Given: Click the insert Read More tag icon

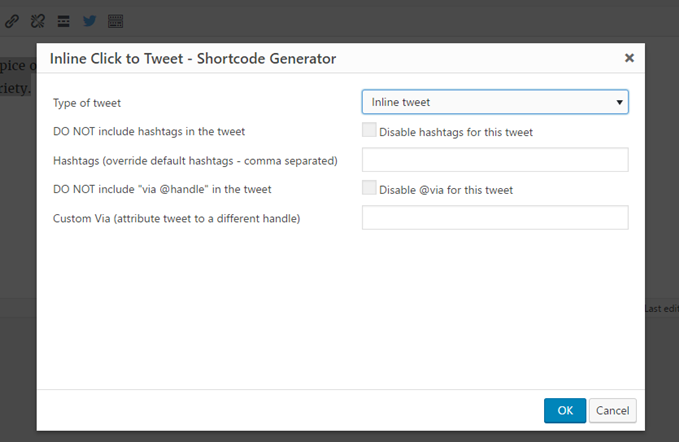Looking at the screenshot, I should click(64, 21).
